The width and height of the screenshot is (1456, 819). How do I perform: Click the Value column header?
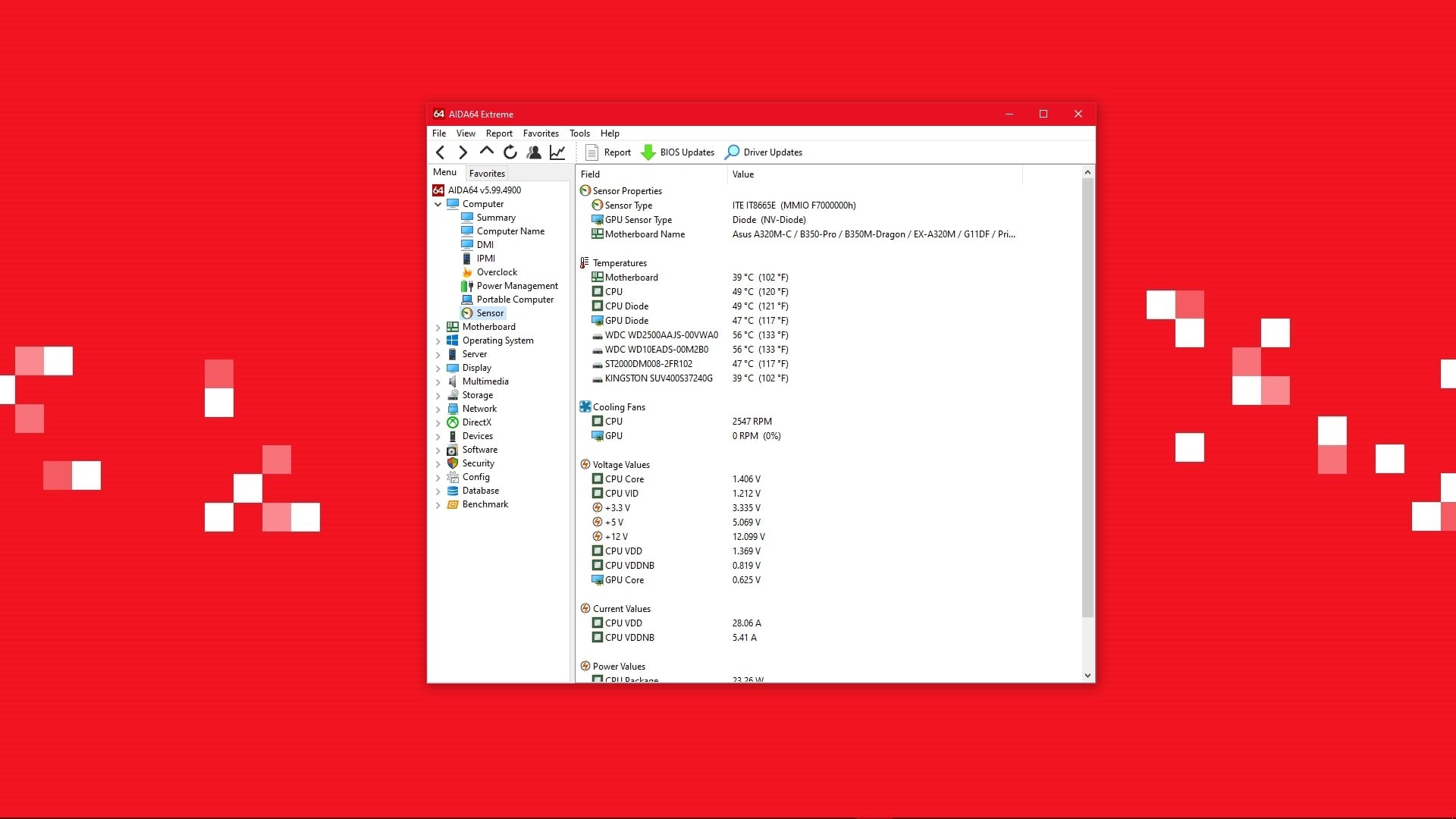click(x=875, y=174)
